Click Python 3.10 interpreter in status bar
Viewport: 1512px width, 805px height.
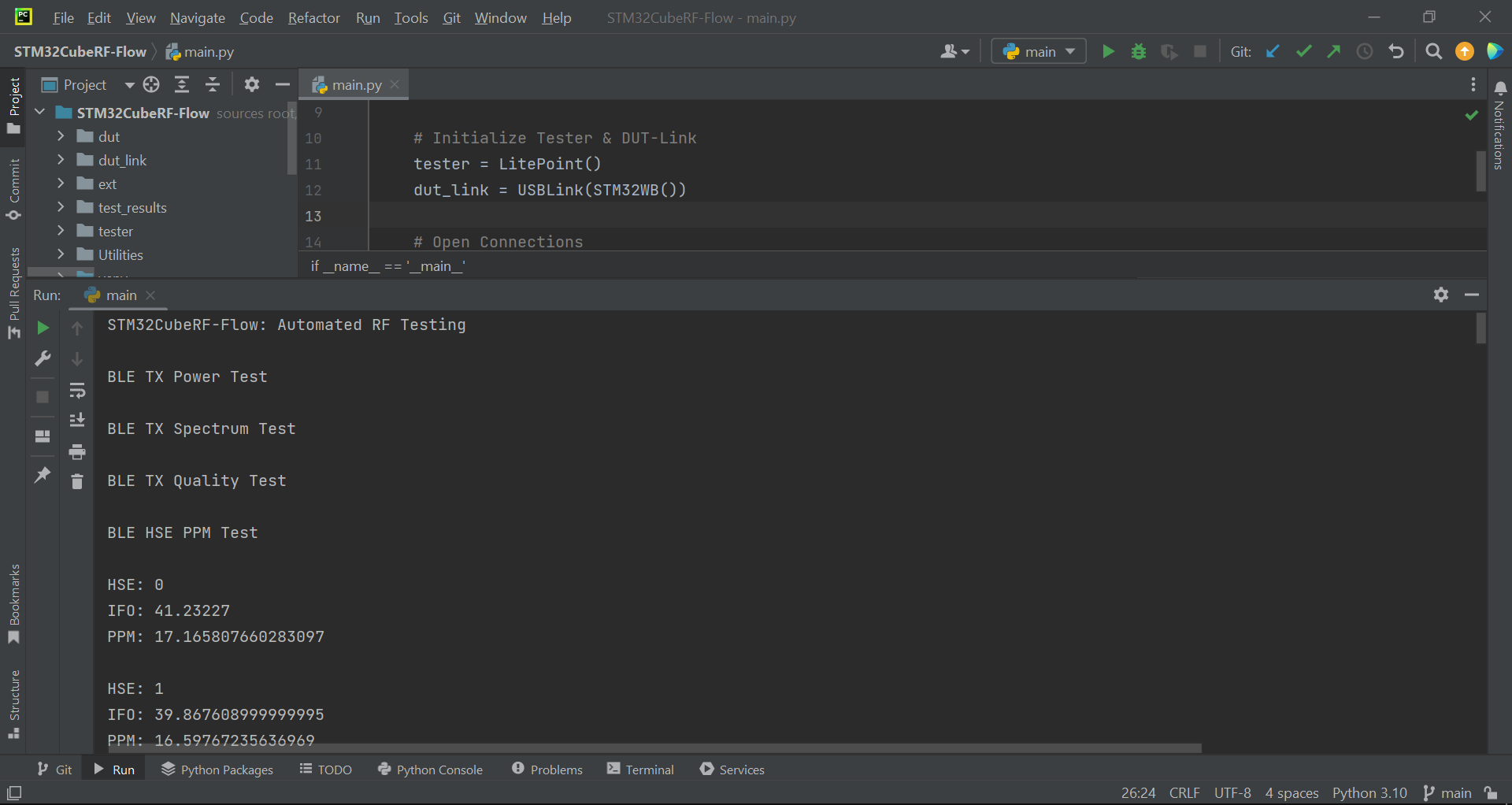coord(1369,793)
